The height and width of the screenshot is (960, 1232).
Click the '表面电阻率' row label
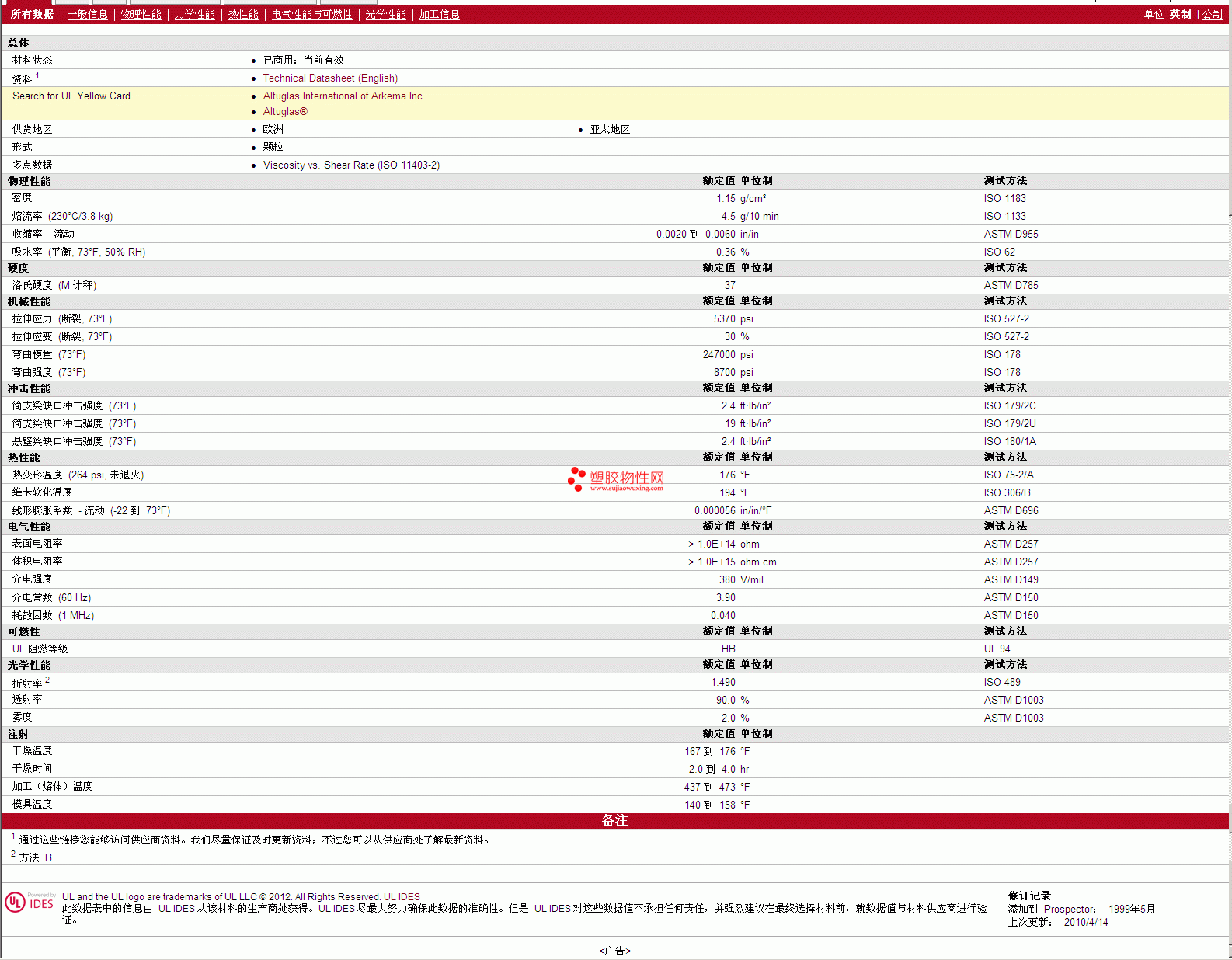pos(37,544)
